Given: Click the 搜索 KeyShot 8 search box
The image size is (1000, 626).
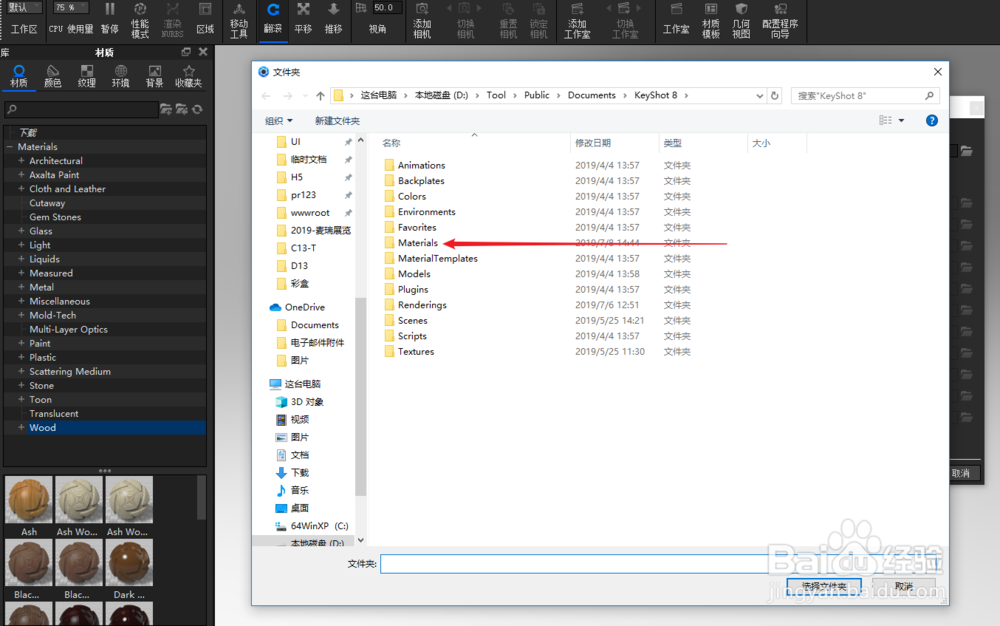Looking at the screenshot, I should (865, 96).
